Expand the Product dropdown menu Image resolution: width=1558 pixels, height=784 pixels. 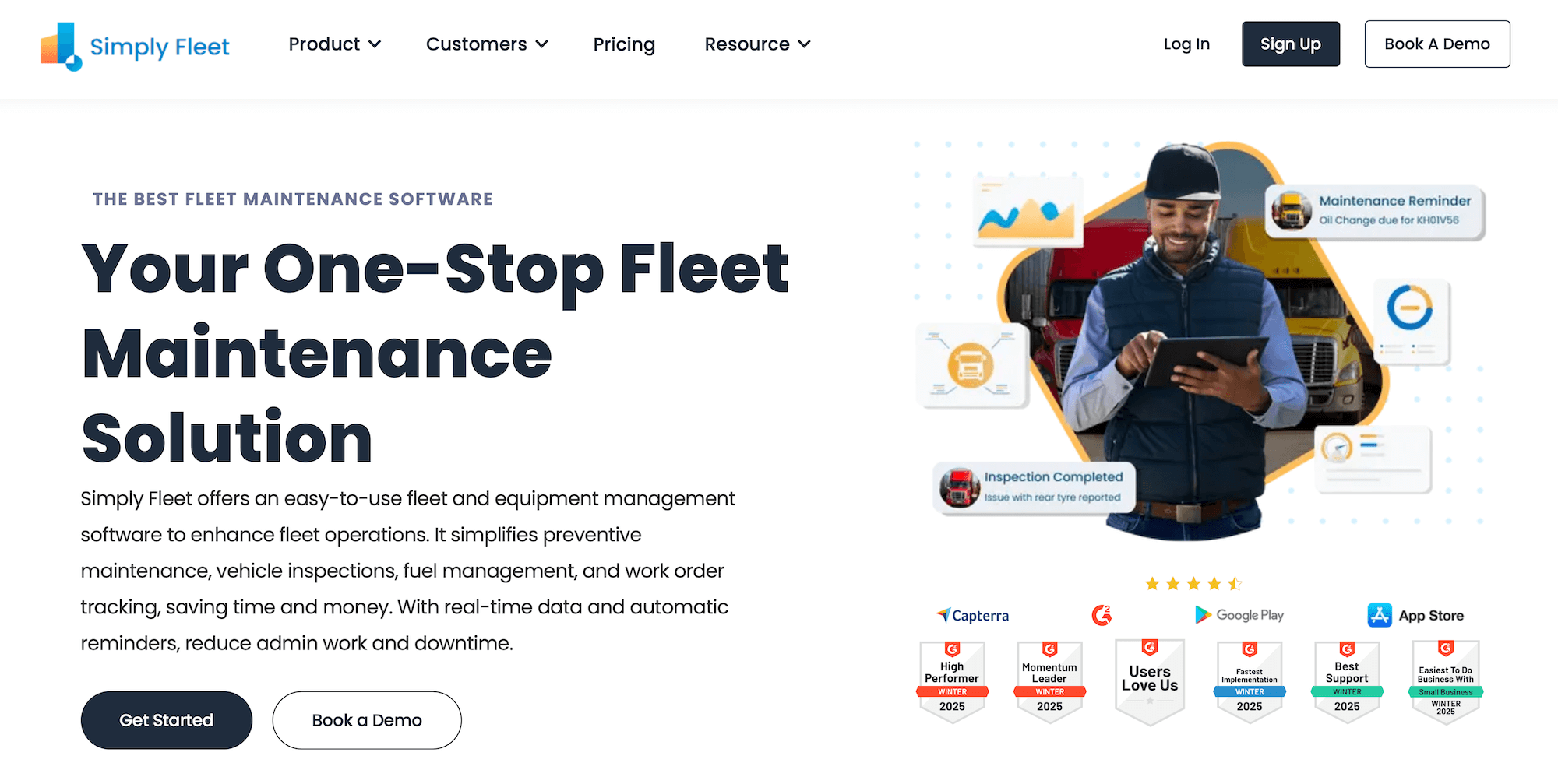(334, 44)
